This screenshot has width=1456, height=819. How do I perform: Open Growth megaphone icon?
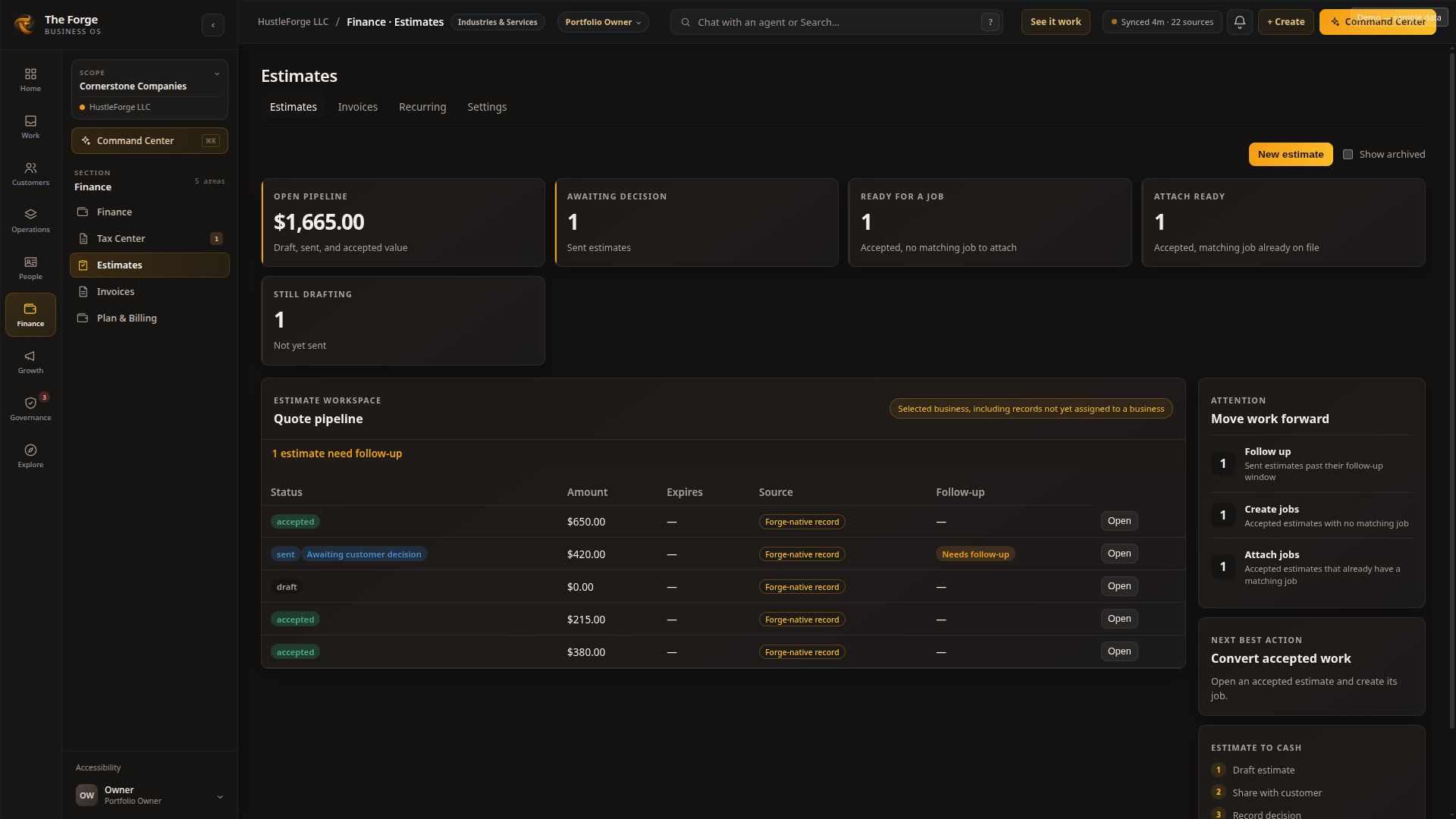point(30,362)
